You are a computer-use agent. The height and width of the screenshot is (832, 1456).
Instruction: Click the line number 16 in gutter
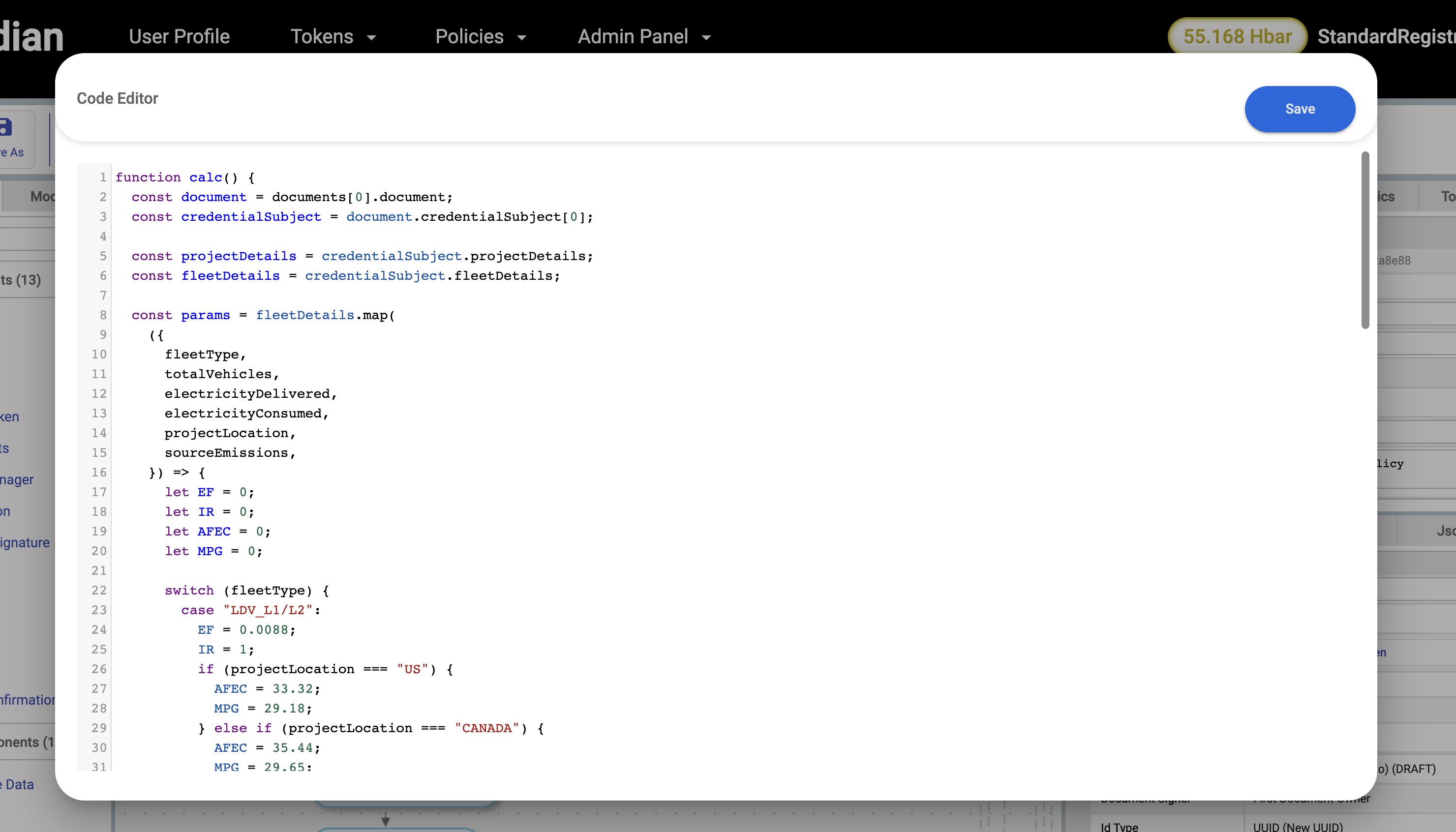point(99,473)
